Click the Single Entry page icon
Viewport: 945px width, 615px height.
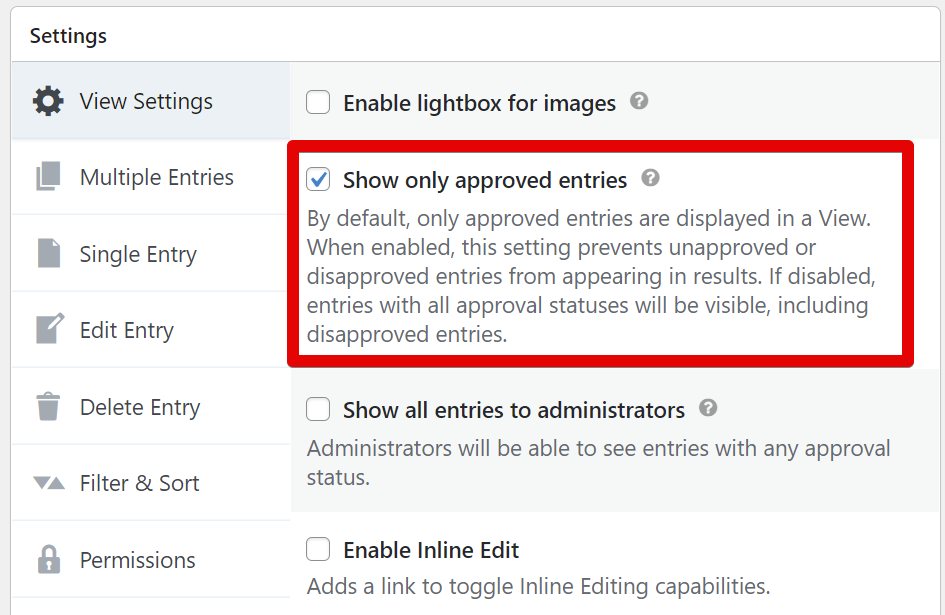coord(49,253)
